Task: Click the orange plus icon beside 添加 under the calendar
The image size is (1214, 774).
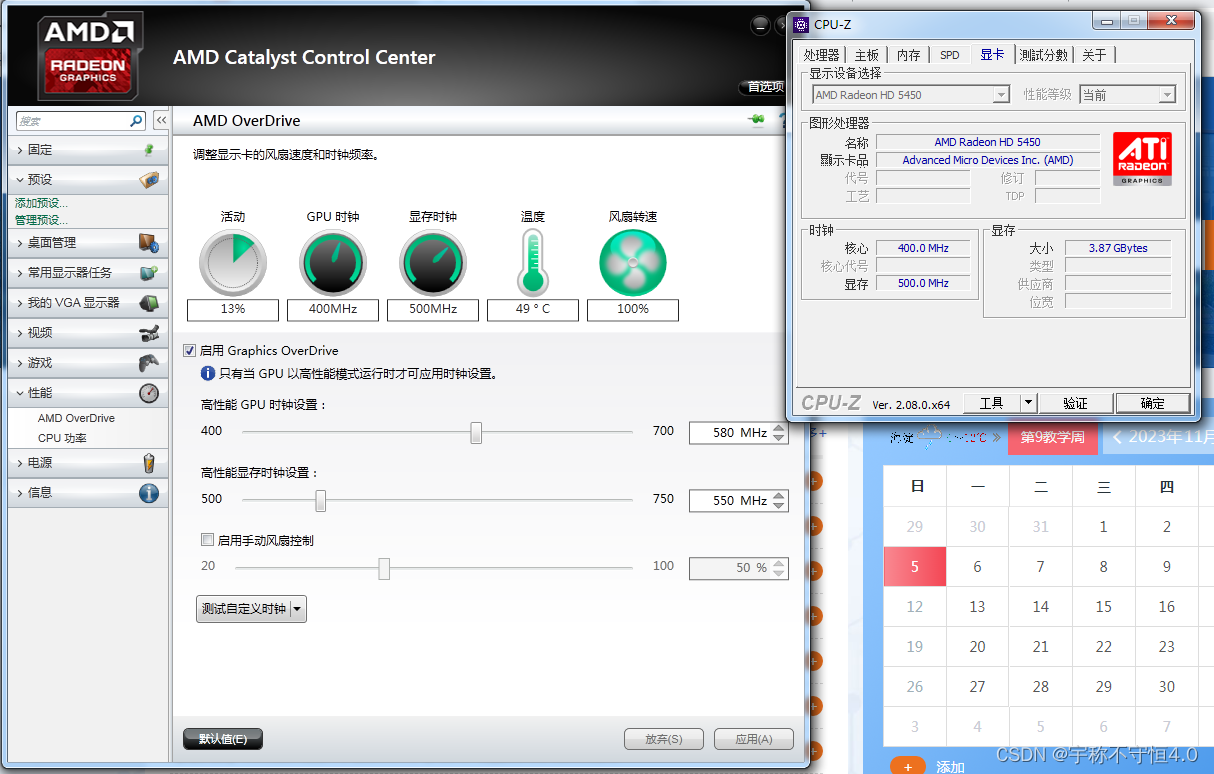Action: click(x=908, y=766)
